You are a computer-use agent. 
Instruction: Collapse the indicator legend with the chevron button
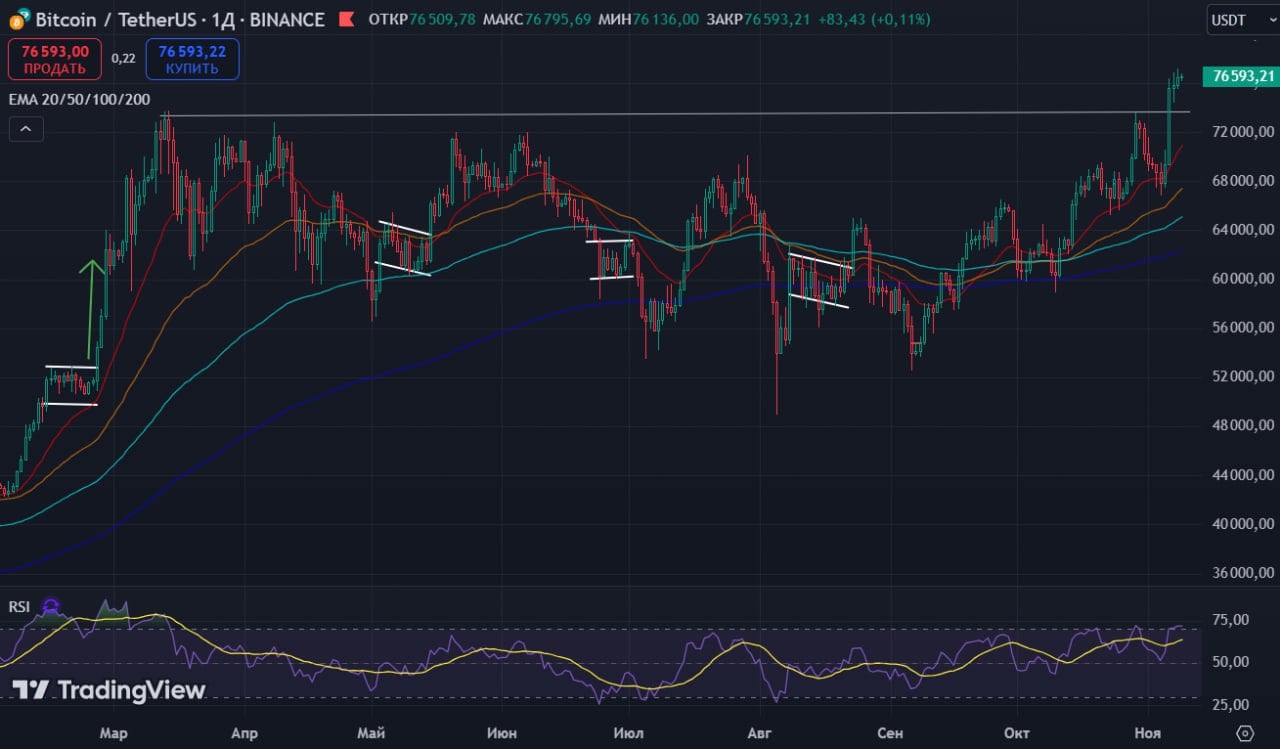pyautogui.click(x=26, y=129)
